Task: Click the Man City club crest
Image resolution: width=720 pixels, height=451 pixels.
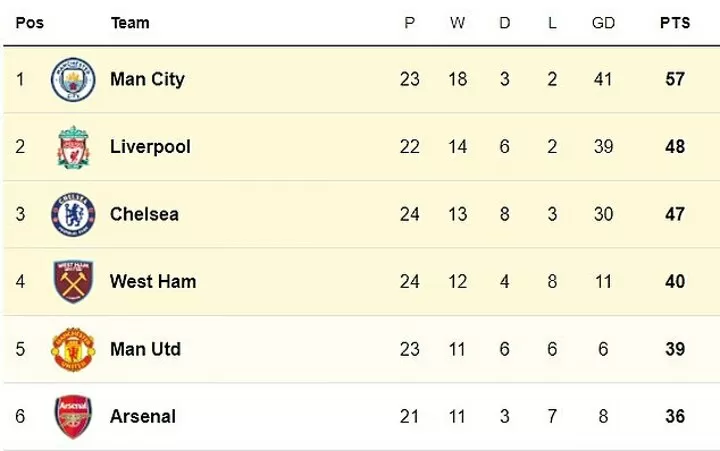Action: pyautogui.click(x=73, y=79)
